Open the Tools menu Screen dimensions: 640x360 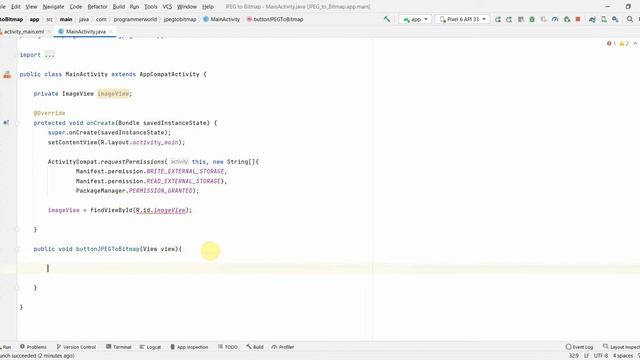151,7
